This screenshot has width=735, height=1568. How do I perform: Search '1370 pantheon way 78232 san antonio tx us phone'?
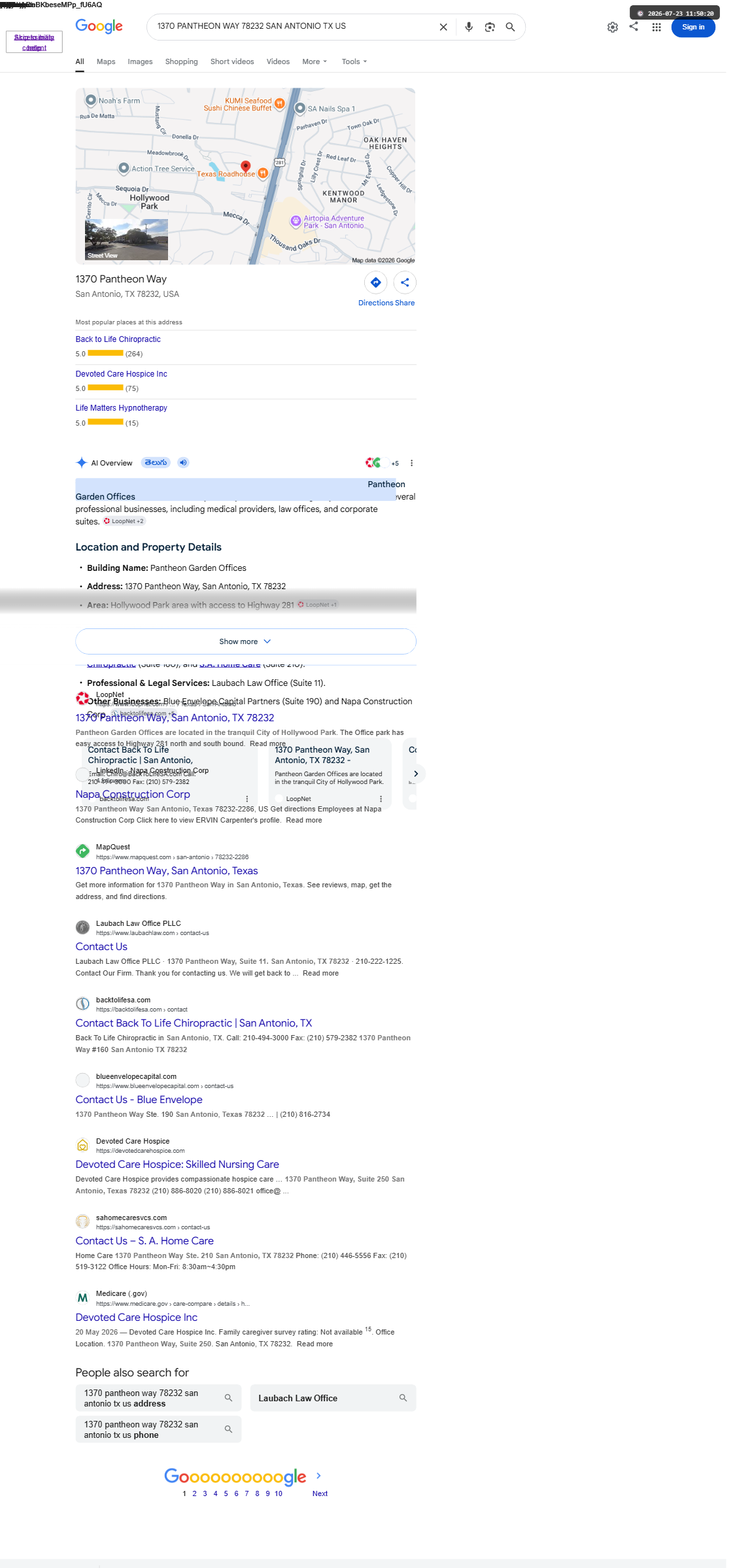(x=158, y=1429)
